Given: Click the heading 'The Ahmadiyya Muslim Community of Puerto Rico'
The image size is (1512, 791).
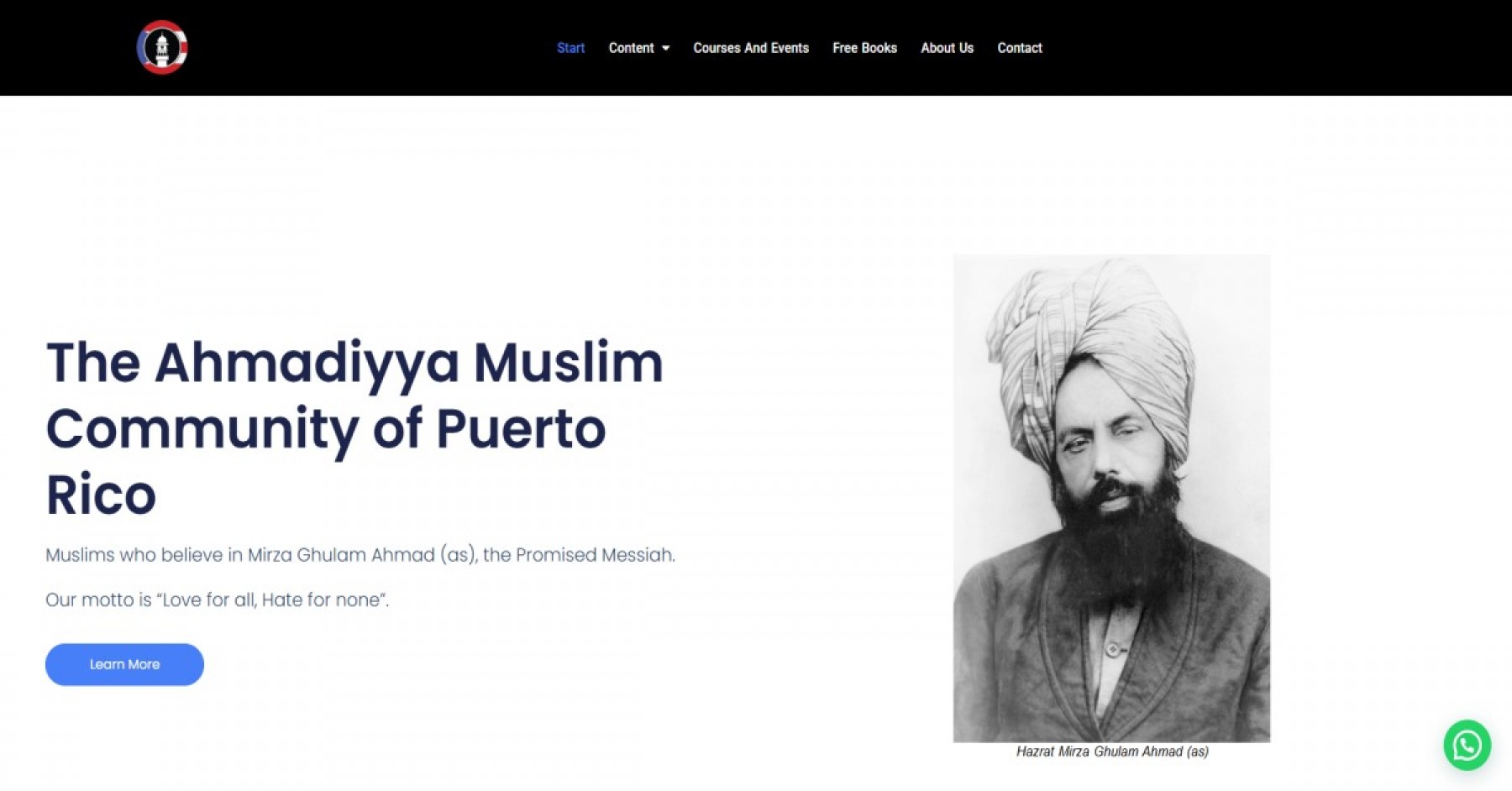Looking at the screenshot, I should [x=354, y=428].
